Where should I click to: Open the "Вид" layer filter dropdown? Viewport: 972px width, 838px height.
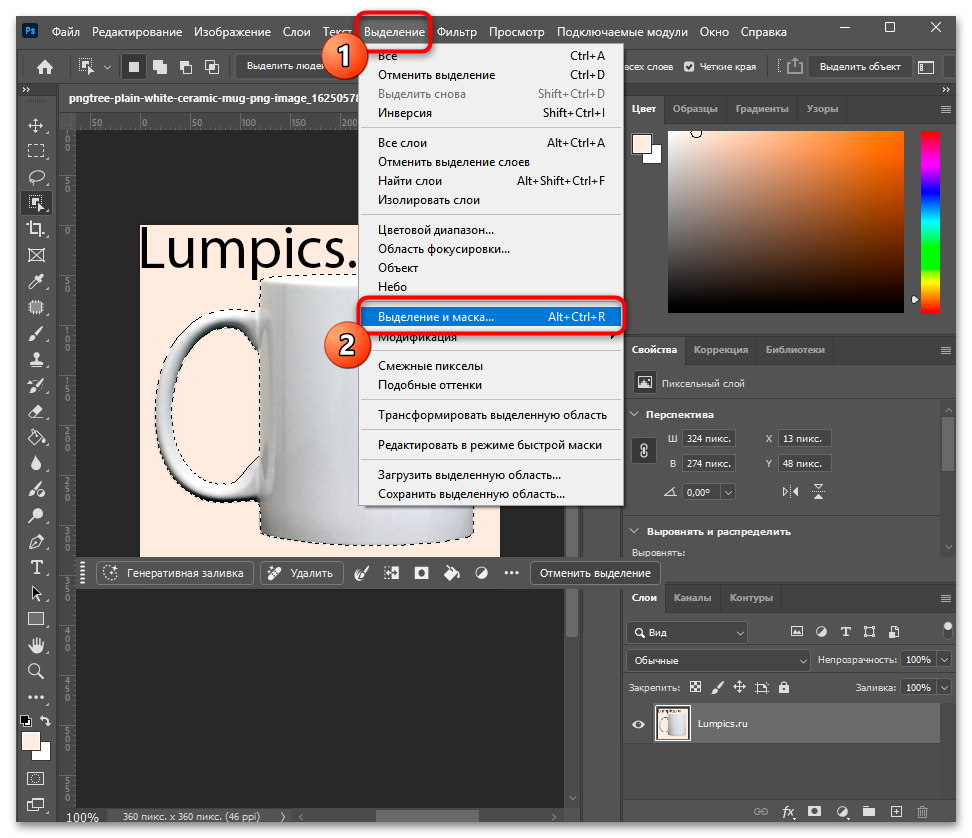[x=687, y=632]
